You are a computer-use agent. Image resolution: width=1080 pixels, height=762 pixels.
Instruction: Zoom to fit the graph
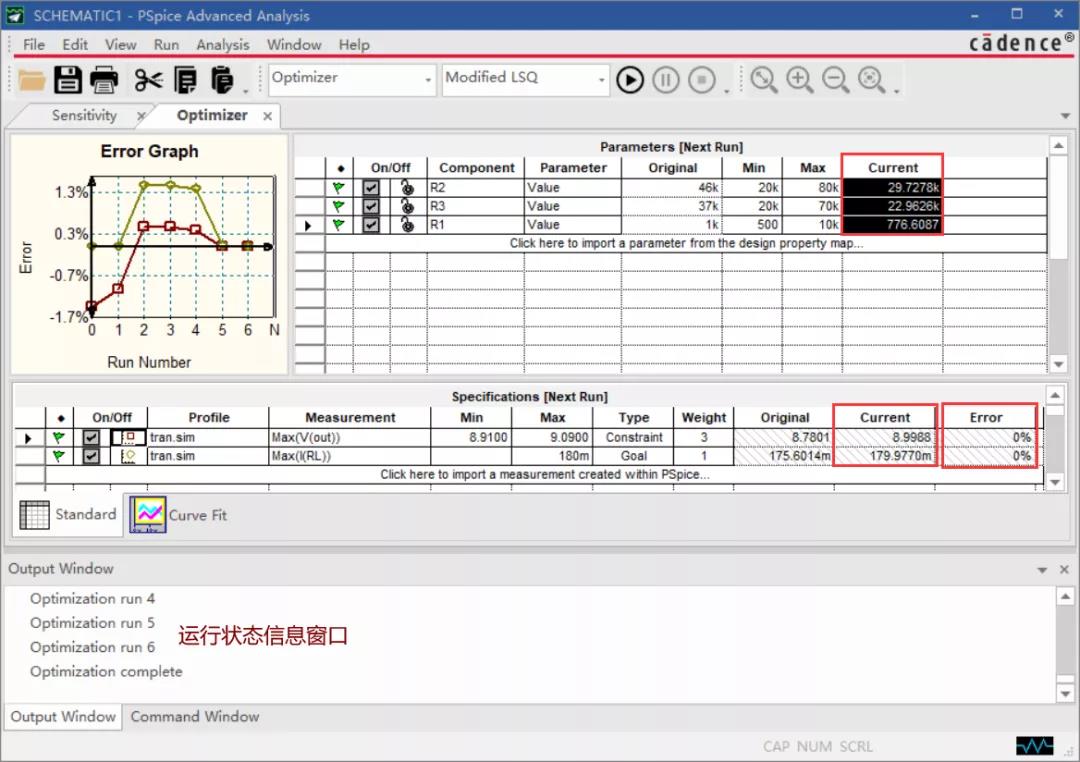tap(871, 80)
